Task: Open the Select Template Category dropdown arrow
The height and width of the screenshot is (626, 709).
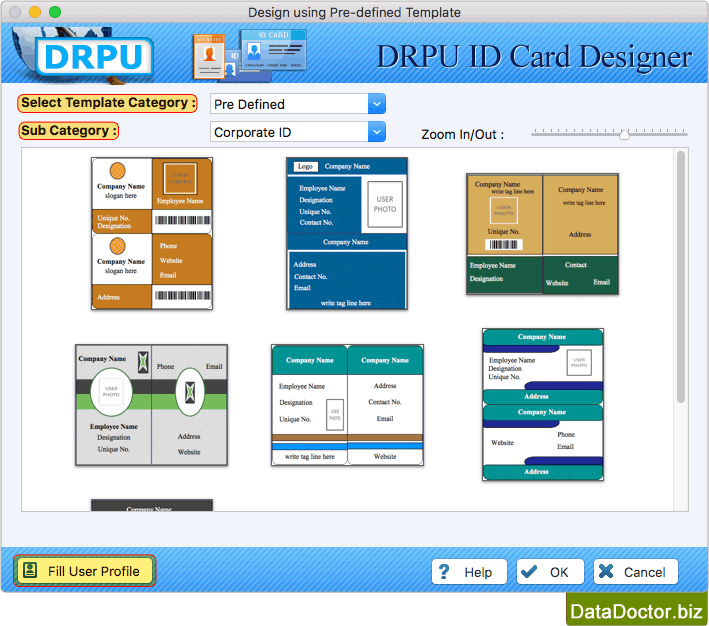Action: (x=376, y=104)
